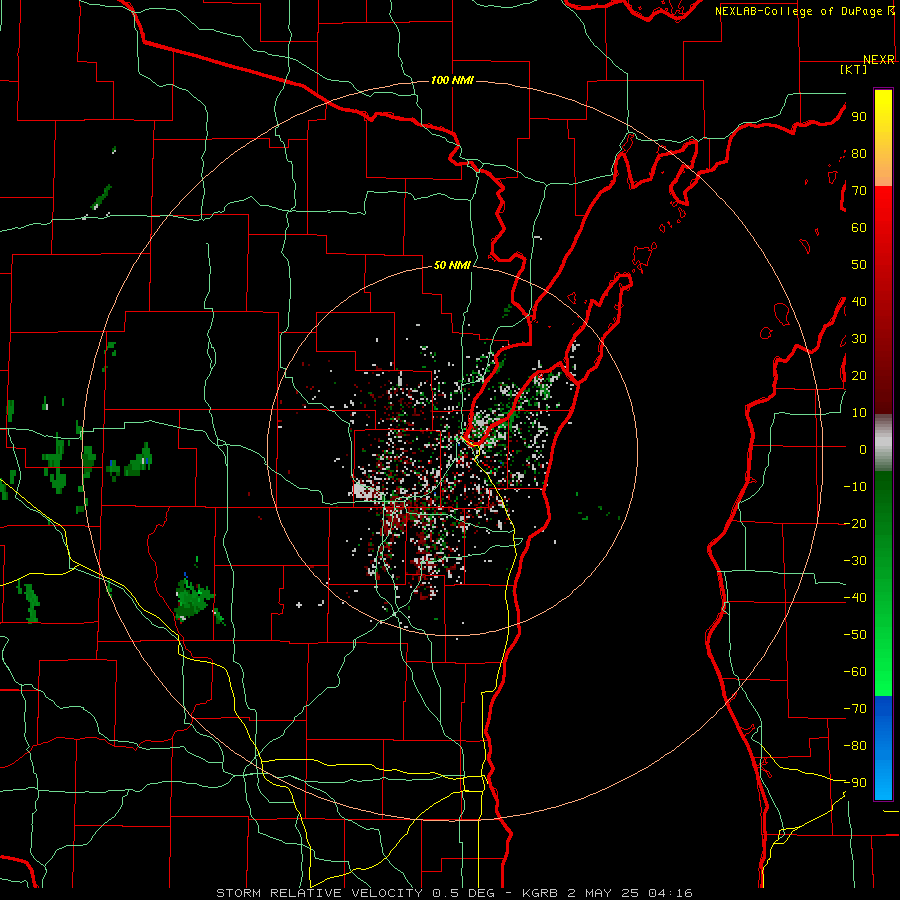Click the positive 90 scale label

[859, 117]
